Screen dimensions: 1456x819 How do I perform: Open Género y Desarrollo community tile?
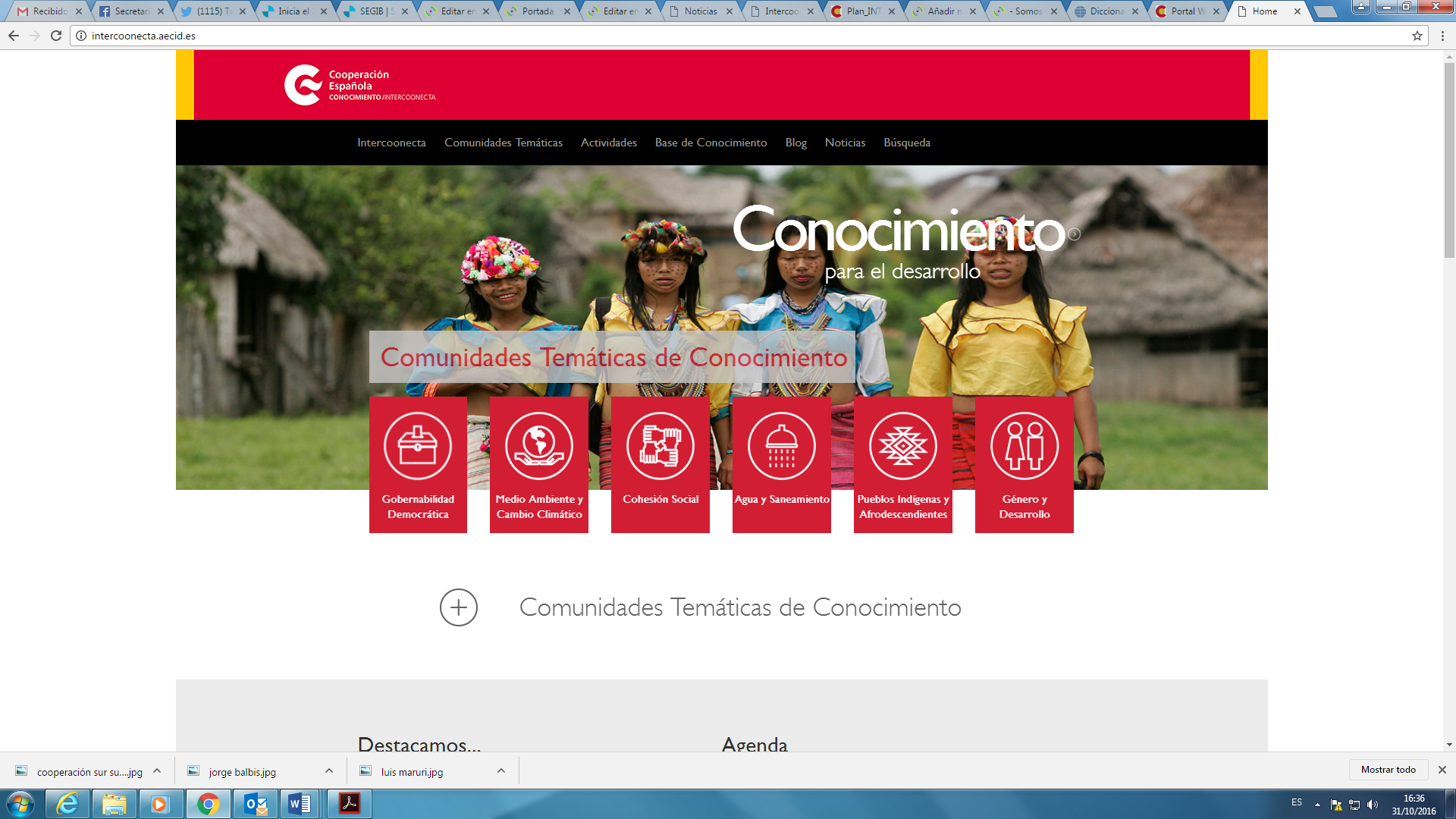[1025, 465]
